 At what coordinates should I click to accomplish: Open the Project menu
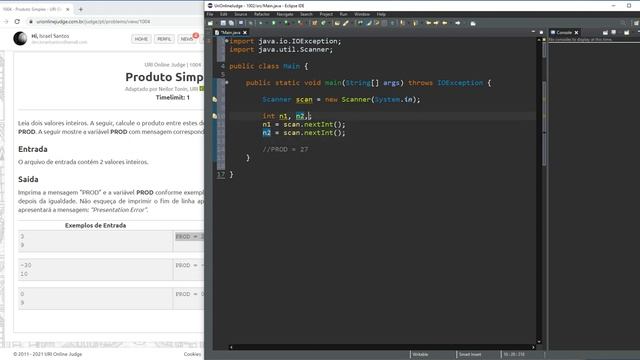tap(326, 14)
